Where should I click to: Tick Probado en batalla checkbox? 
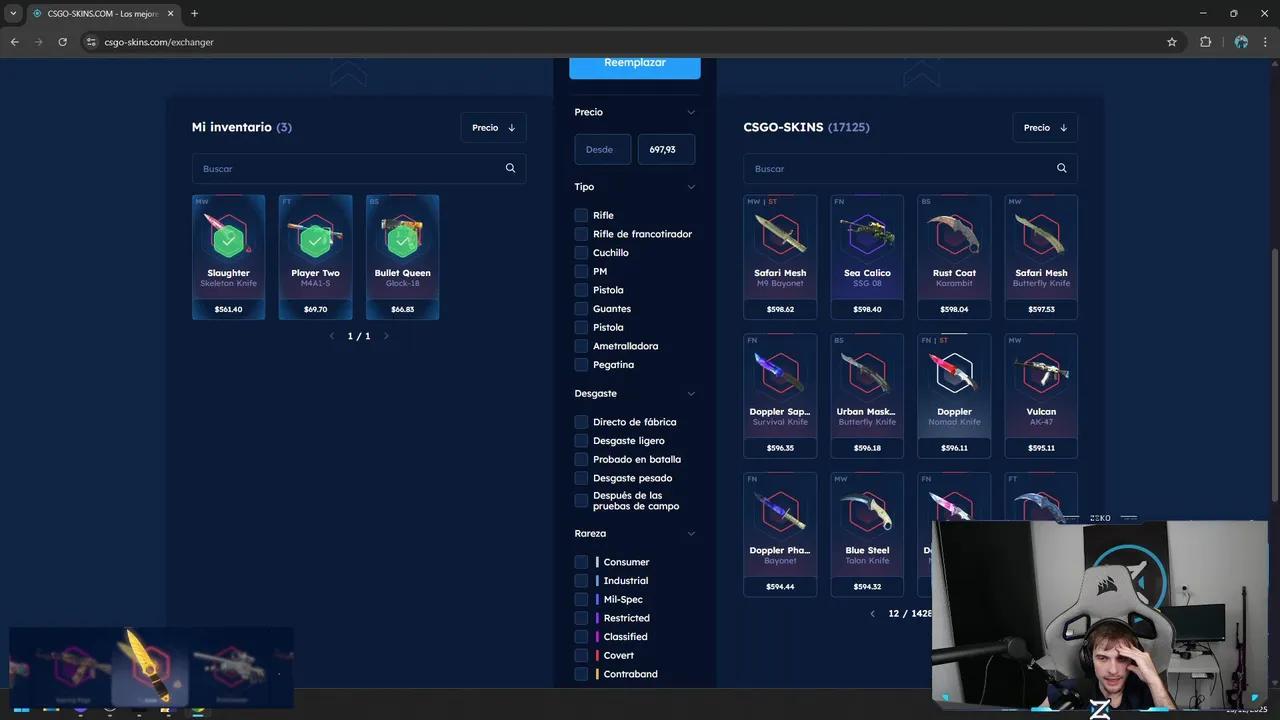(x=581, y=460)
